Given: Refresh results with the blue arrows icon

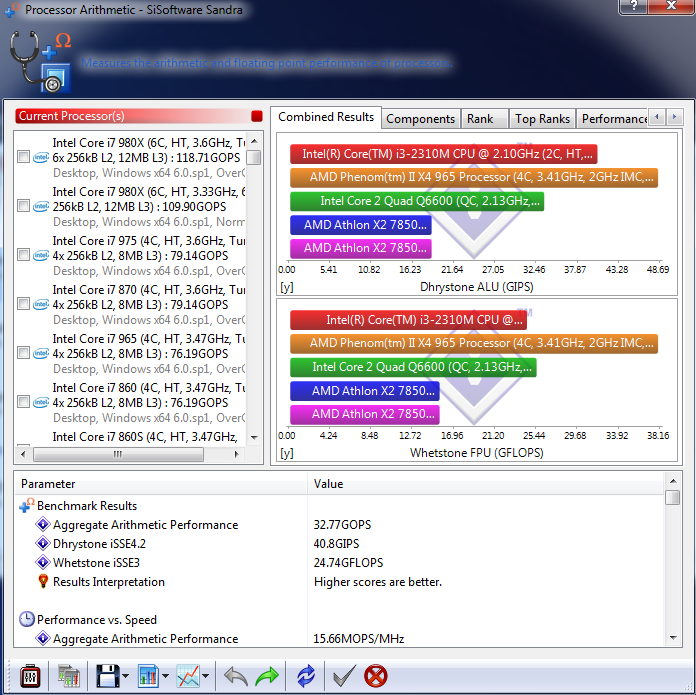Looking at the screenshot, I should tap(306, 676).
